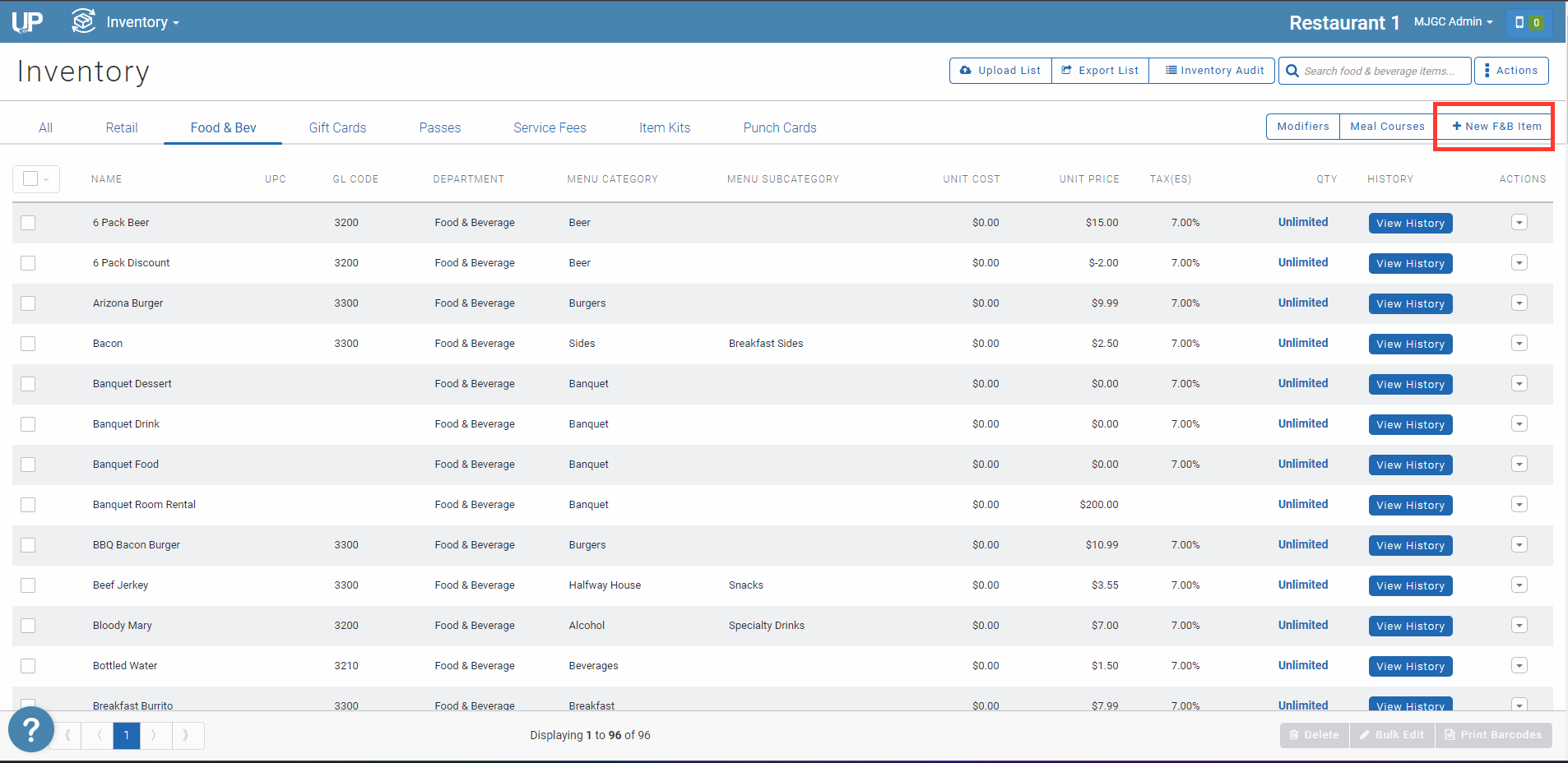Open the Punch Cards tab
Viewport: 1568px width, 763px height.
click(x=779, y=127)
